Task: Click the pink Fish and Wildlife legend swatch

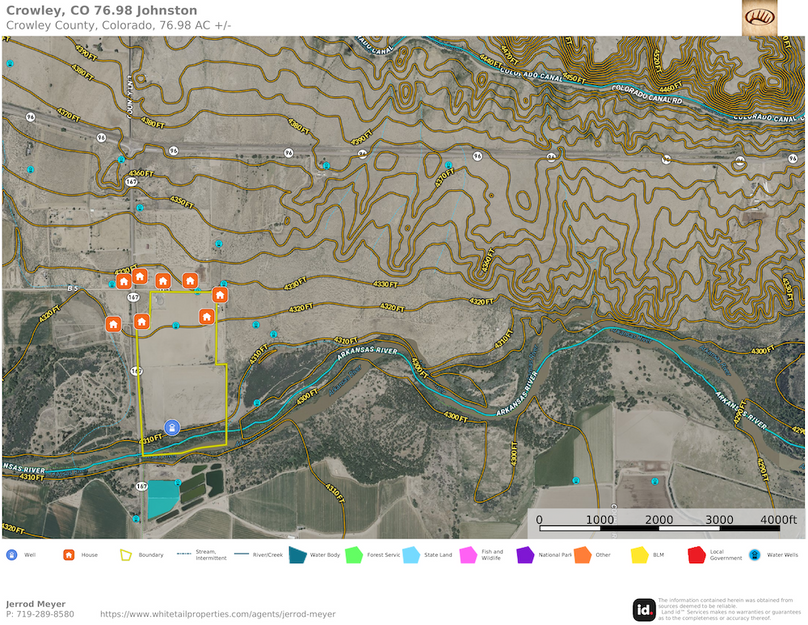Action: (x=467, y=554)
